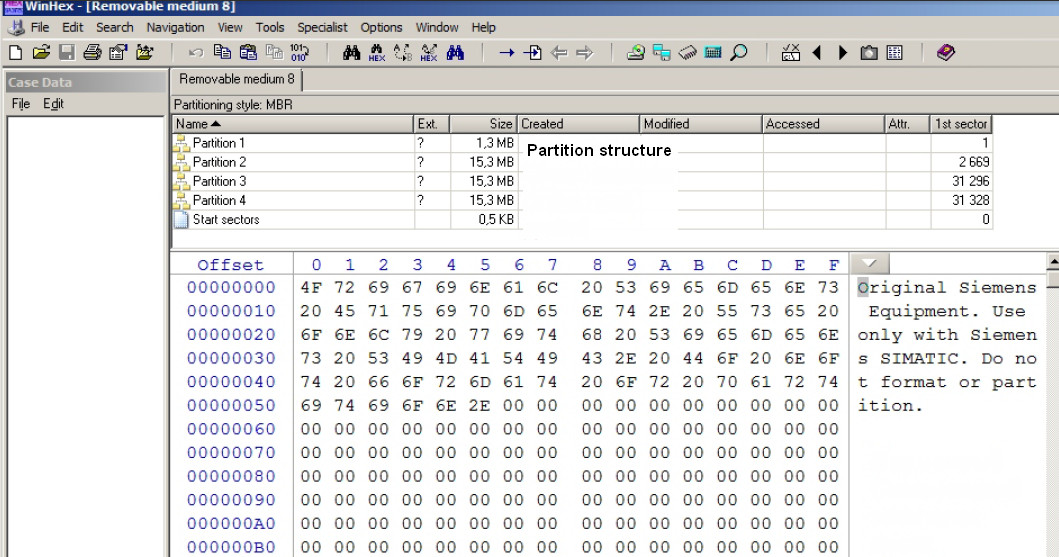Open the Tools menu
Viewport: 1059px width, 557px height.
point(270,28)
